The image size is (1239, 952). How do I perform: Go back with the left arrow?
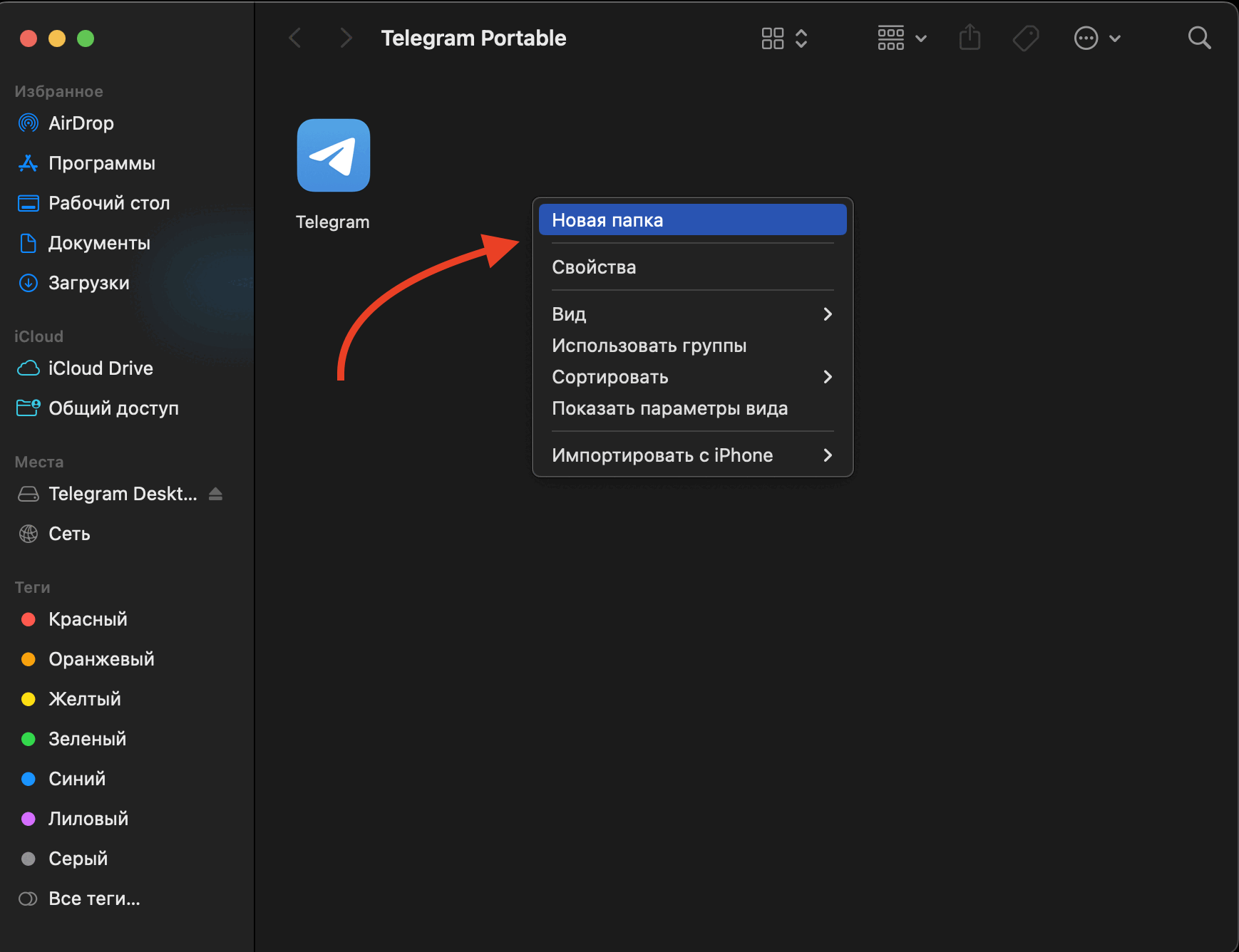(x=295, y=38)
